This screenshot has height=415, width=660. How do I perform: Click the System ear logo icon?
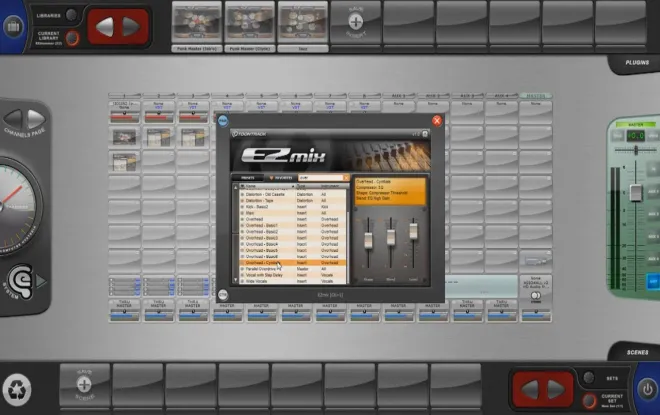[x=20, y=280]
